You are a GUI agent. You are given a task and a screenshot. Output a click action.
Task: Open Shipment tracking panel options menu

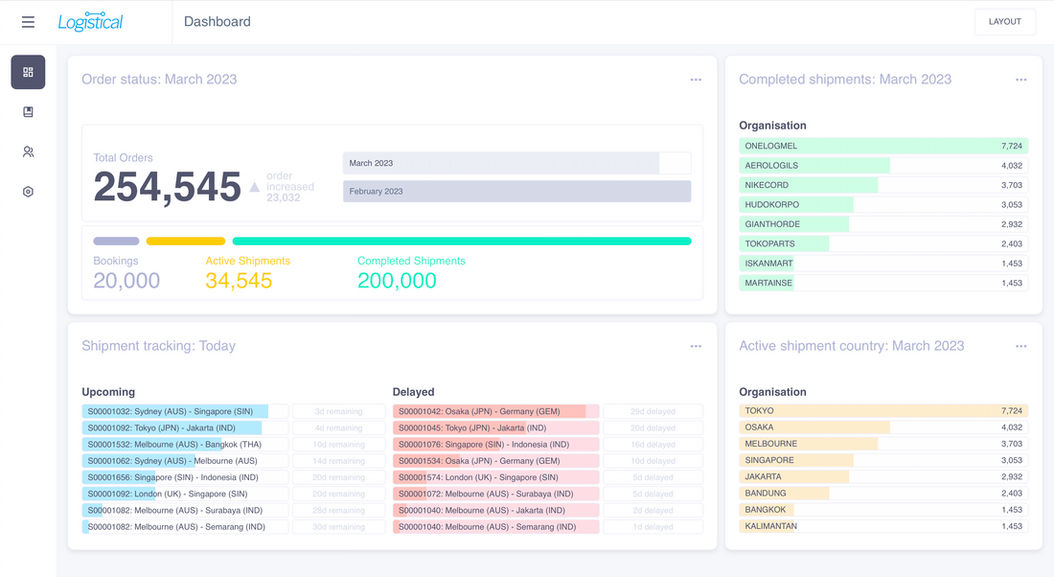point(696,346)
